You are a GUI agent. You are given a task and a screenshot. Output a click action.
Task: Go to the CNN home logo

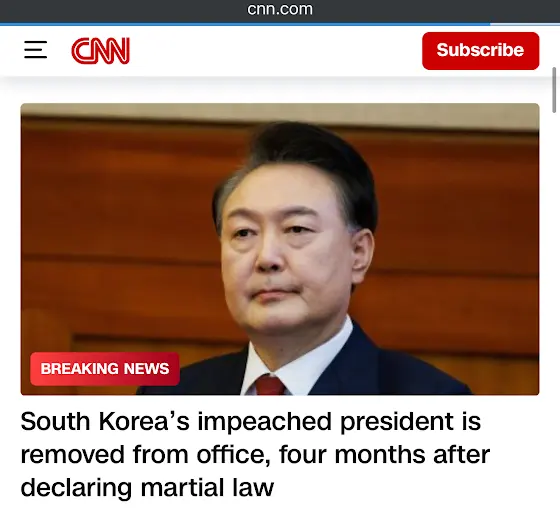pos(100,51)
